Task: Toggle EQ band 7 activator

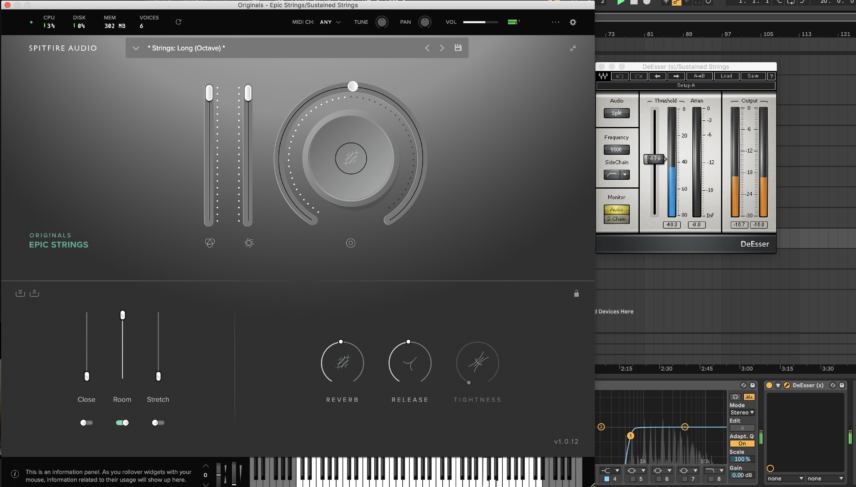Action: point(685,479)
